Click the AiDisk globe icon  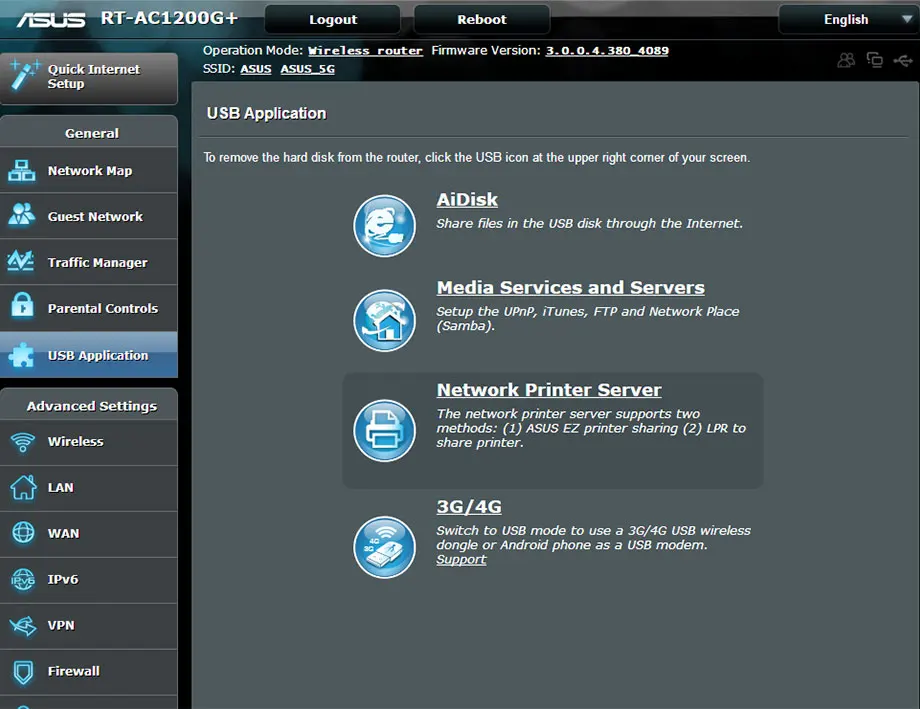384,226
